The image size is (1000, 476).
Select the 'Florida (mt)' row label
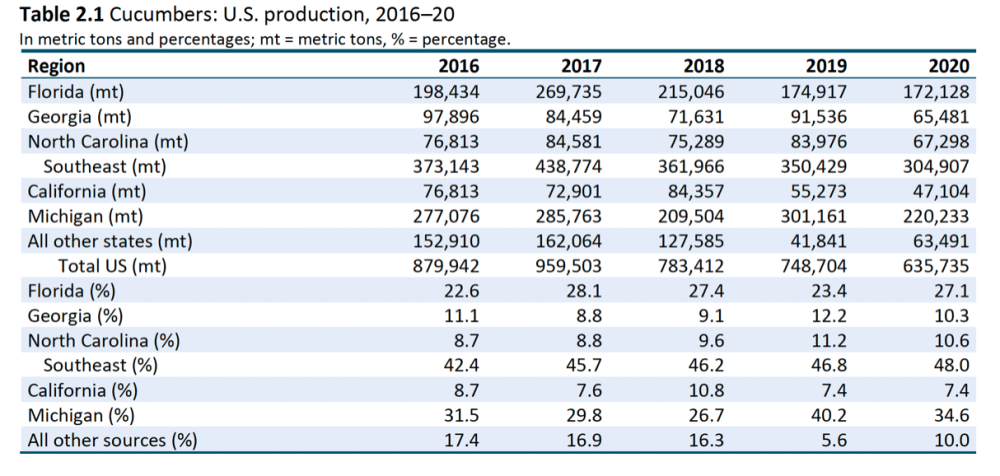pos(75,92)
